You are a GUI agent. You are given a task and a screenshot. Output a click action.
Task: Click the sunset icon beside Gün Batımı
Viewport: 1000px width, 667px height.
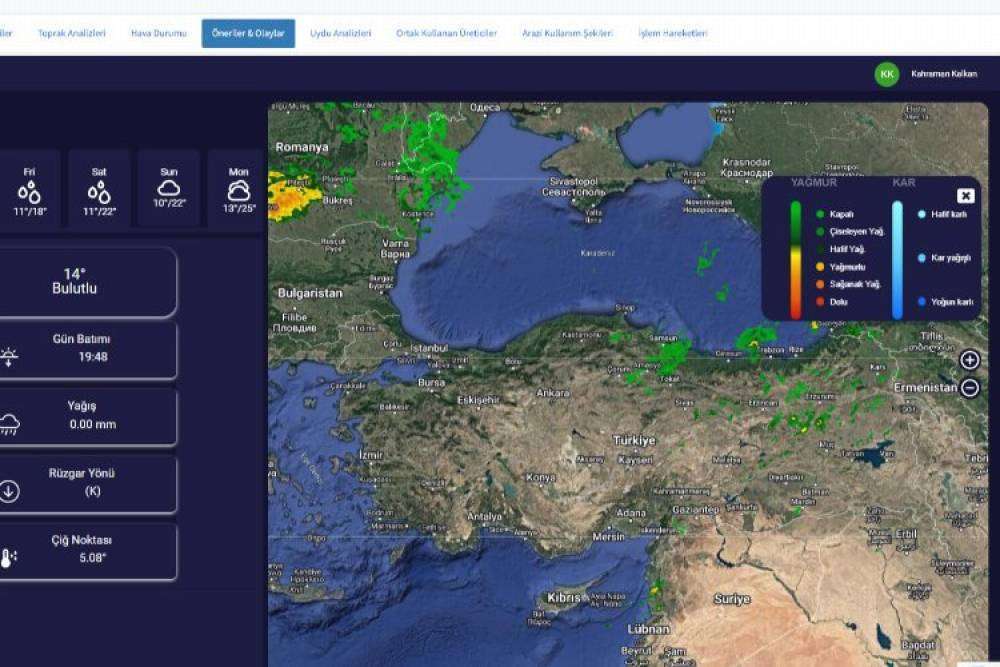[9, 356]
